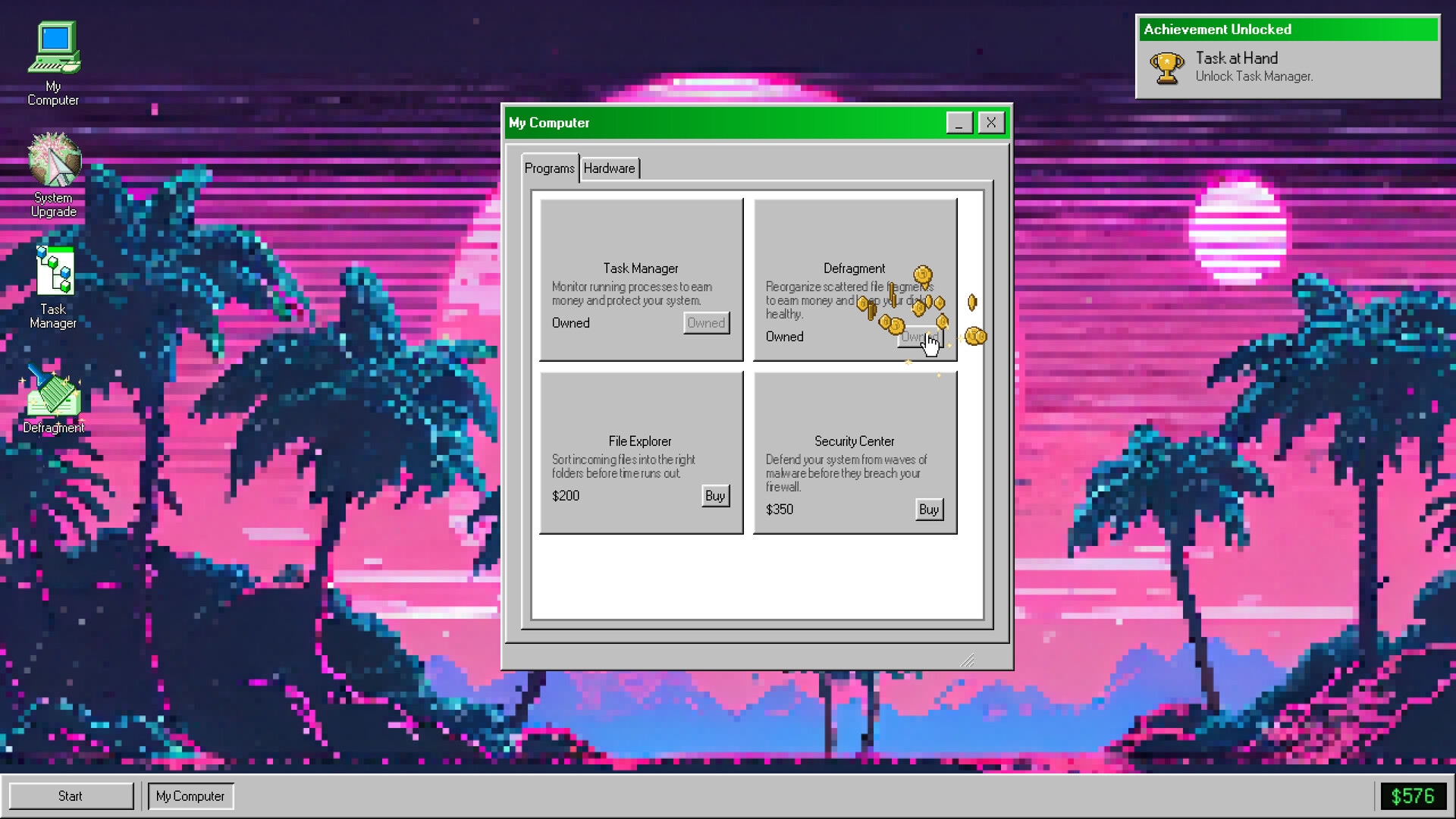Click the 'Monitor running processes' description
1456x819 pixels.
[632, 293]
